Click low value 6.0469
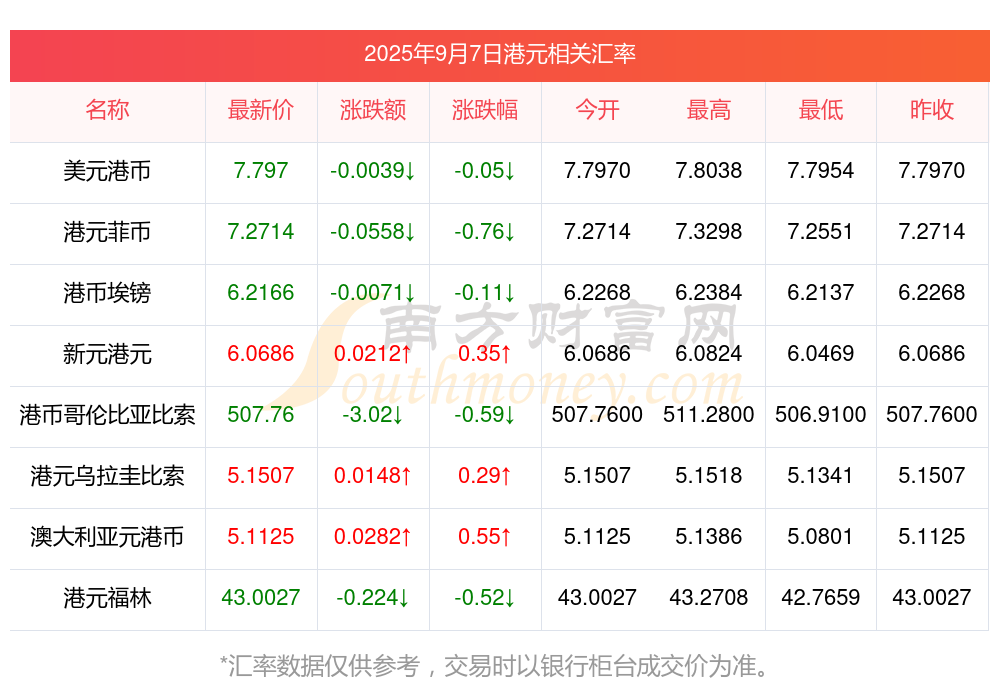This screenshot has height=698, width=1000. click(820, 353)
